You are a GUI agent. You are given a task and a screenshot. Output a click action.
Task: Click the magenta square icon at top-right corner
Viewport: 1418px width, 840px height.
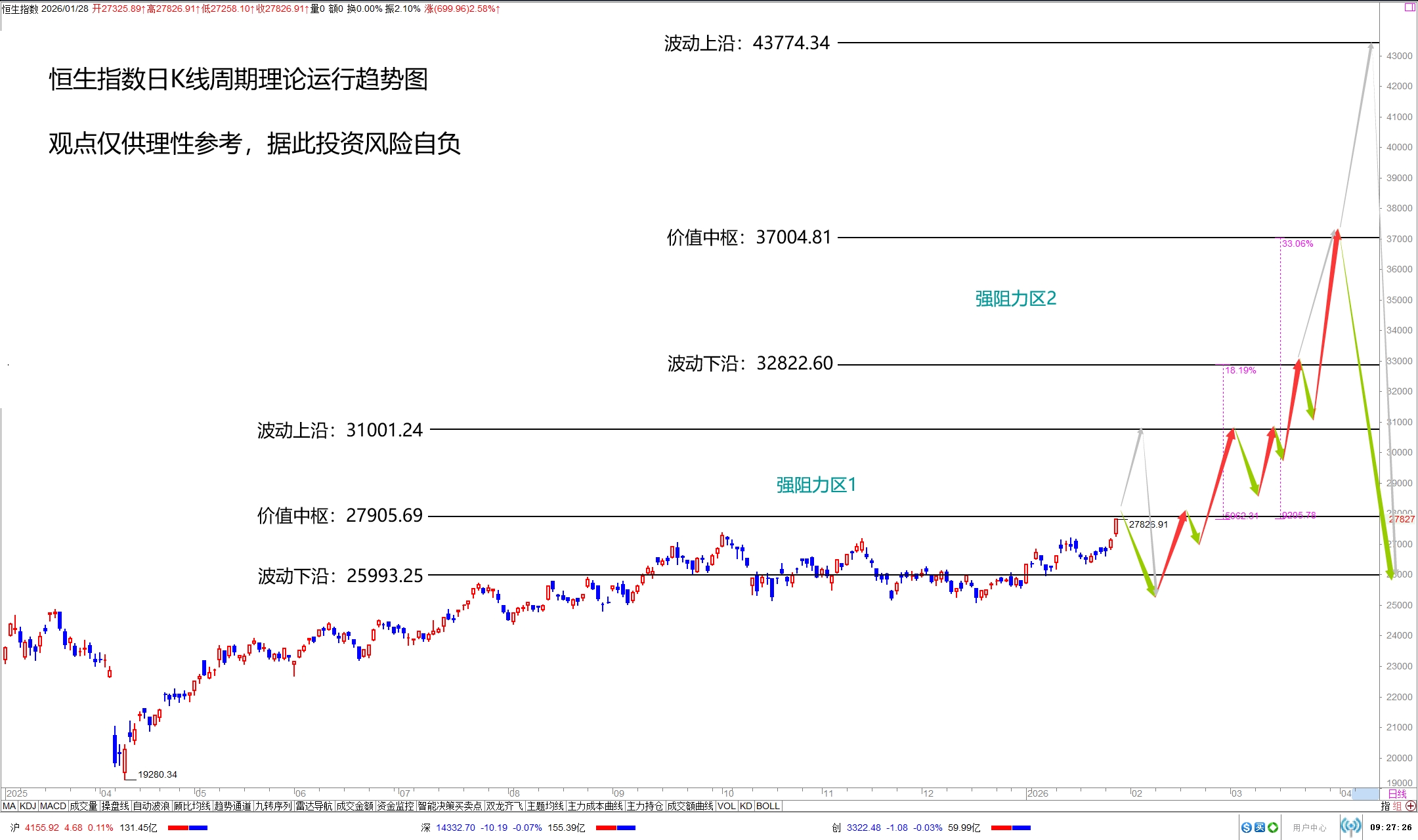click(x=1409, y=7)
